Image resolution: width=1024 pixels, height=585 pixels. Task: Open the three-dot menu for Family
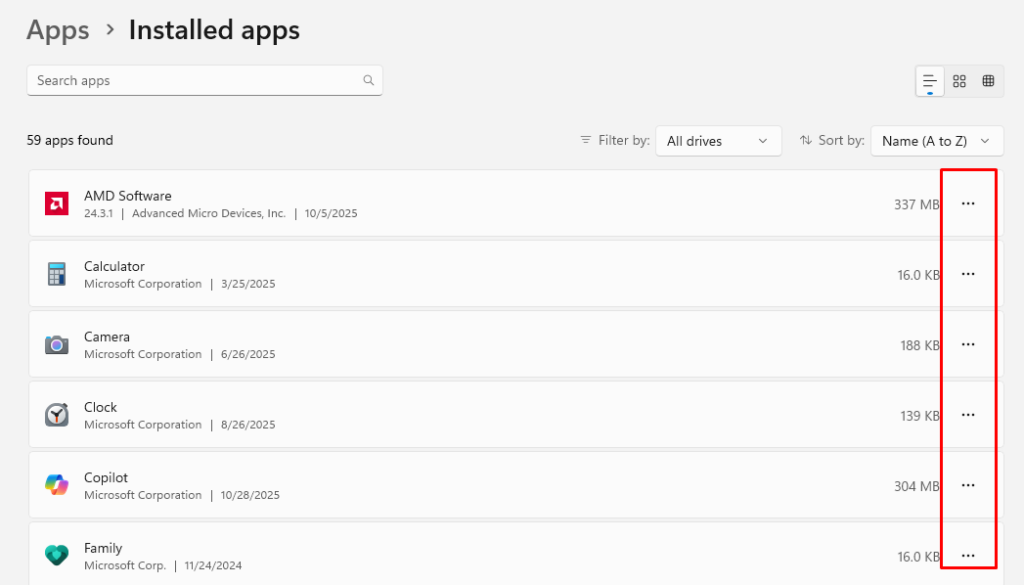(968, 555)
